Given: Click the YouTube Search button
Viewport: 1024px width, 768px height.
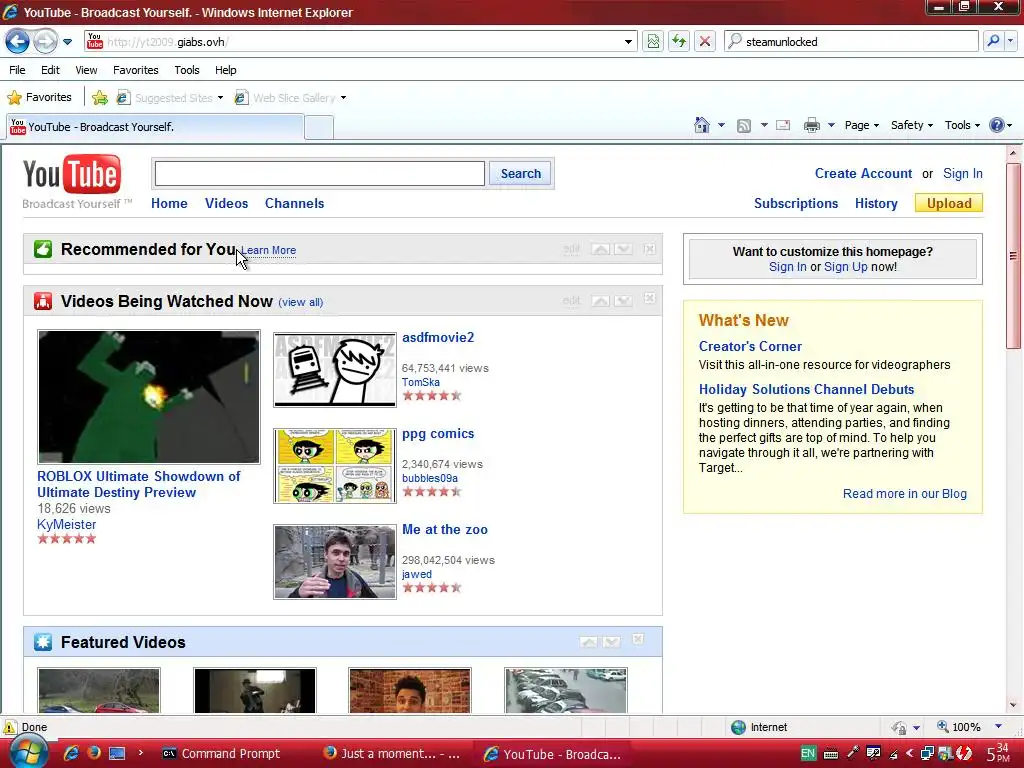Looking at the screenshot, I should click(x=520, y=174).
